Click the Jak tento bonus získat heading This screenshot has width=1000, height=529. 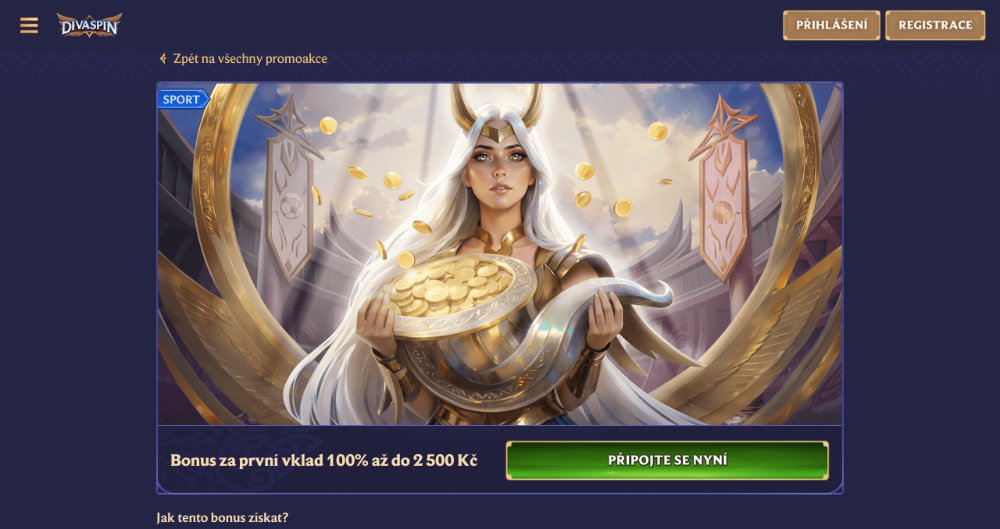[222, 518]
